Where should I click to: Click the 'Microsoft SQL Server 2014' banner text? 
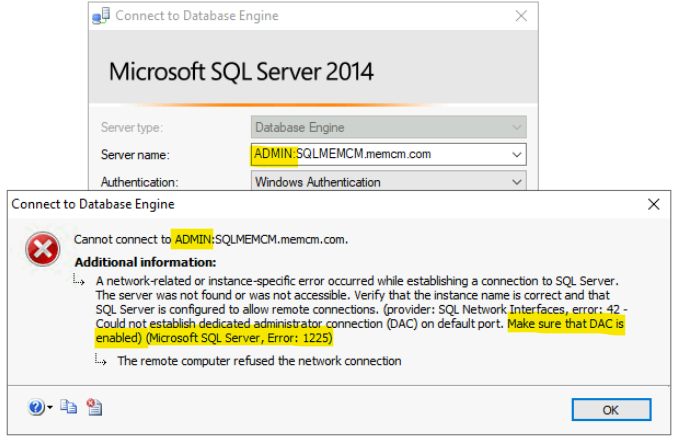241,71
